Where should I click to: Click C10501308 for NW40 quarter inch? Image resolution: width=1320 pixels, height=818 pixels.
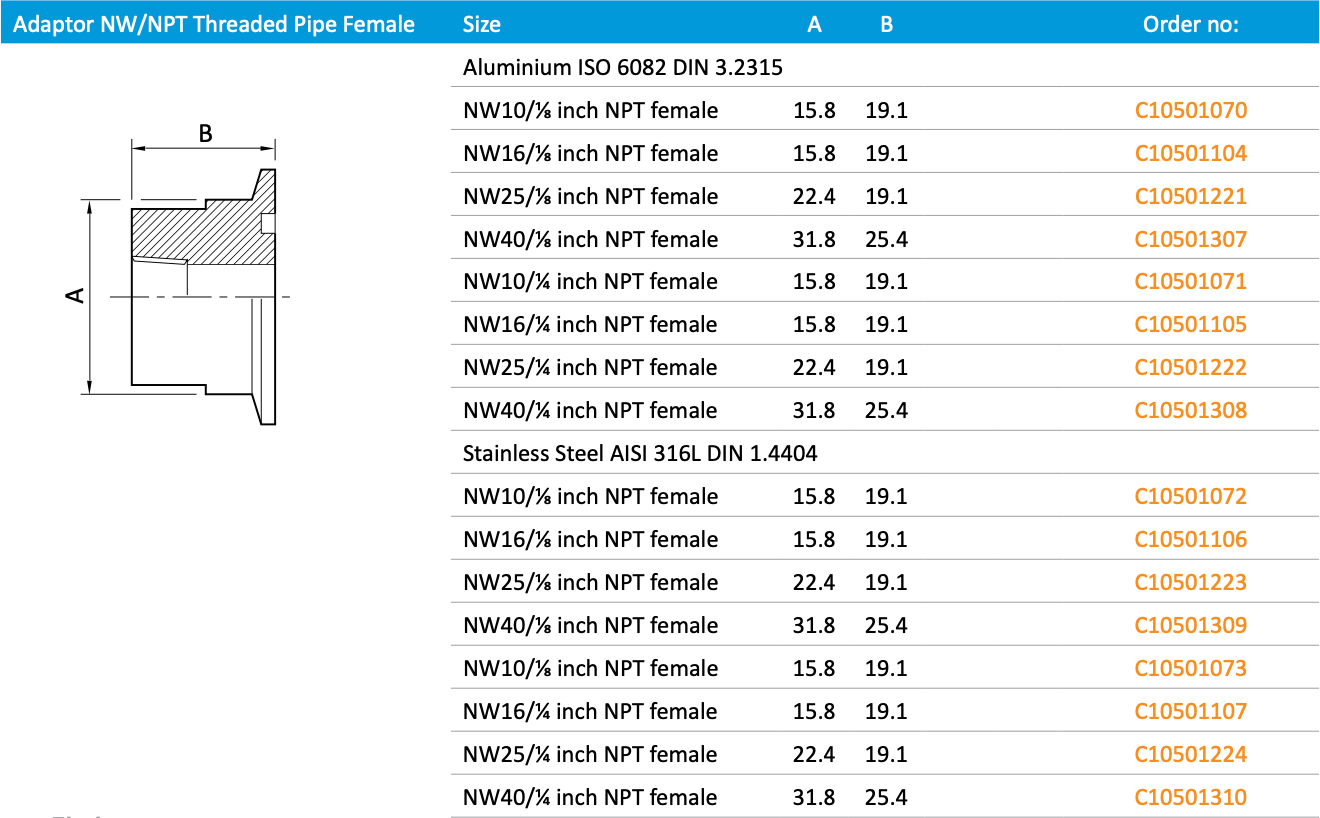1190,410
